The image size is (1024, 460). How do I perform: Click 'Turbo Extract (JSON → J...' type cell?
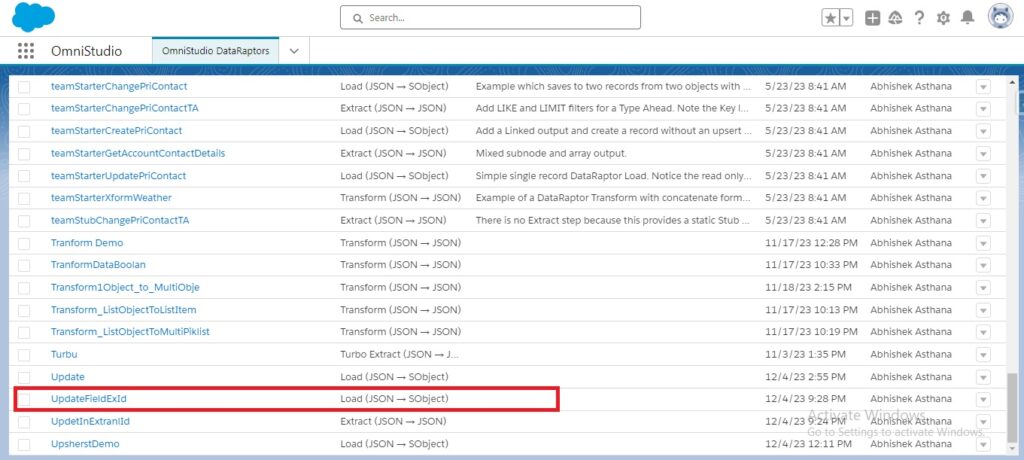coord(400,355)
